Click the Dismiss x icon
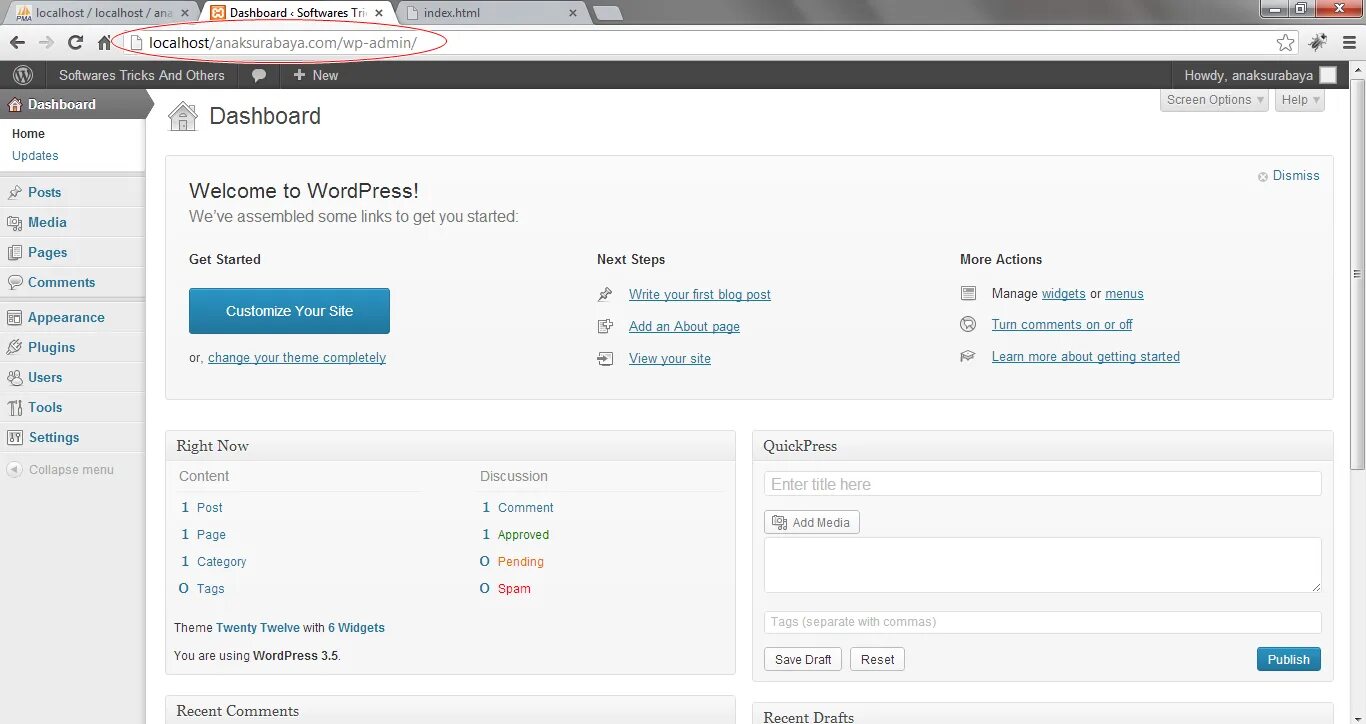 click(1263, 176)
